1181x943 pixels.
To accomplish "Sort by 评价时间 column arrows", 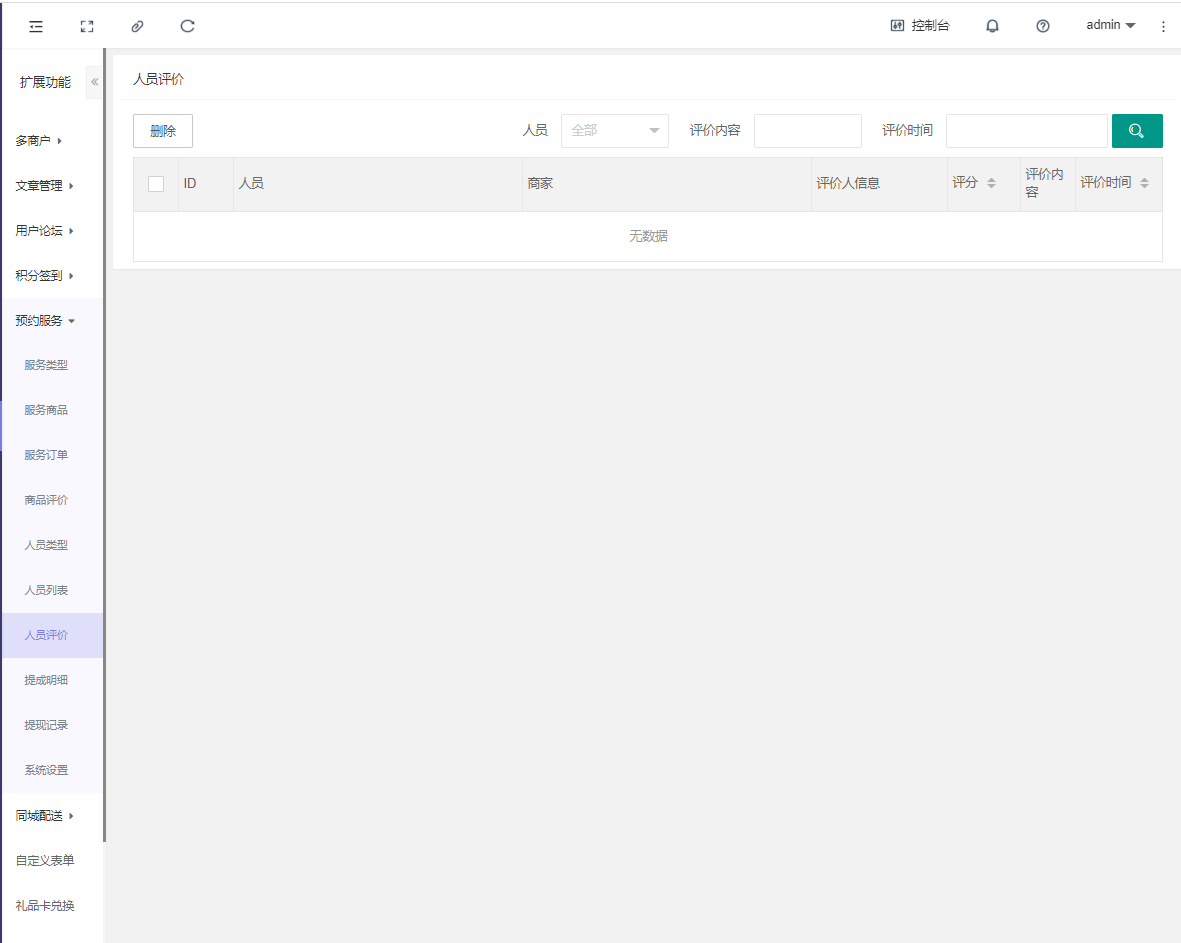I will tap(1144, 183).
